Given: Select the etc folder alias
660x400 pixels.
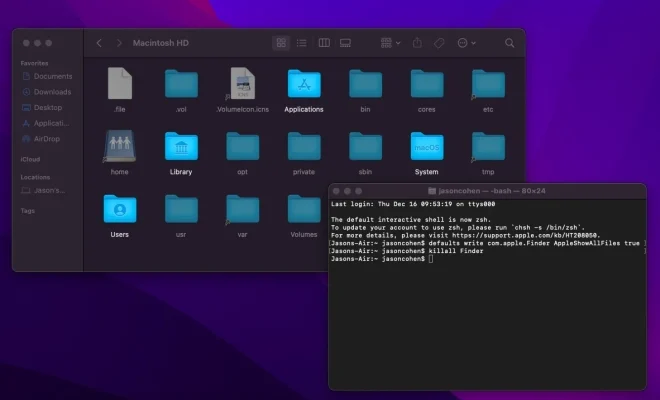Looking at the screenshot, I should 488,84.
